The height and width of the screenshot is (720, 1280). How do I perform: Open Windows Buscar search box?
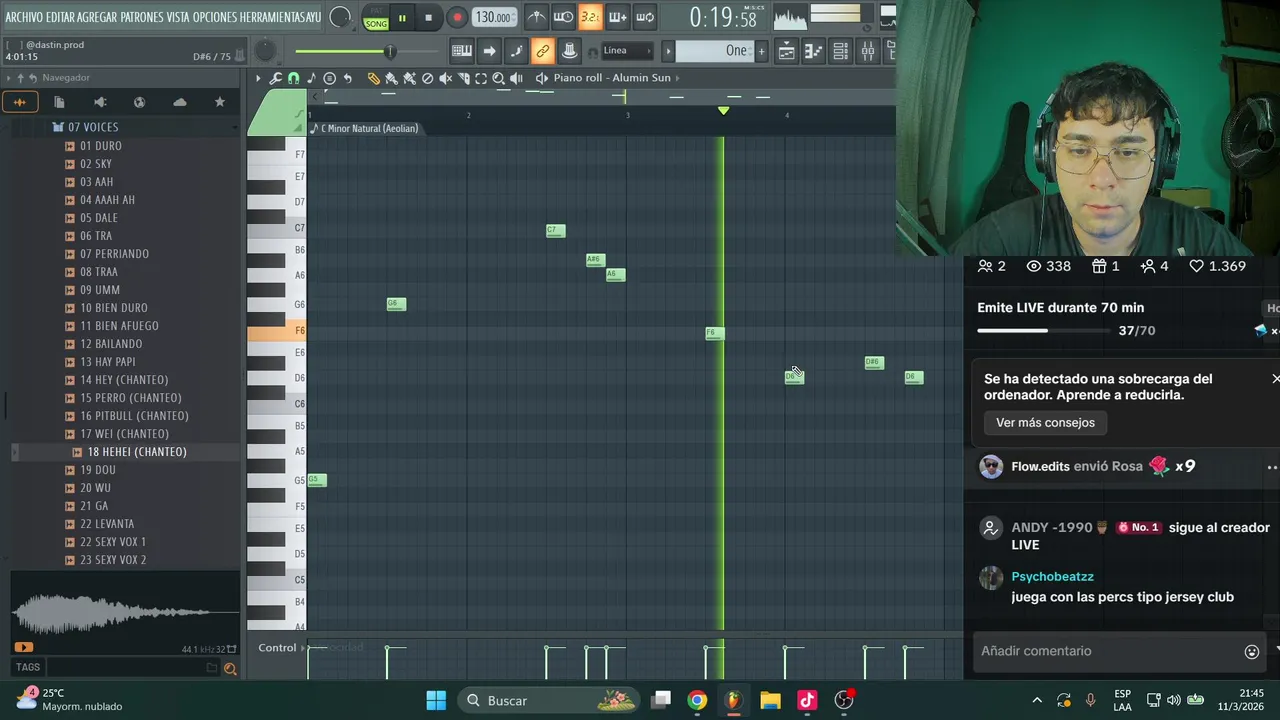[x=546, y=701]
